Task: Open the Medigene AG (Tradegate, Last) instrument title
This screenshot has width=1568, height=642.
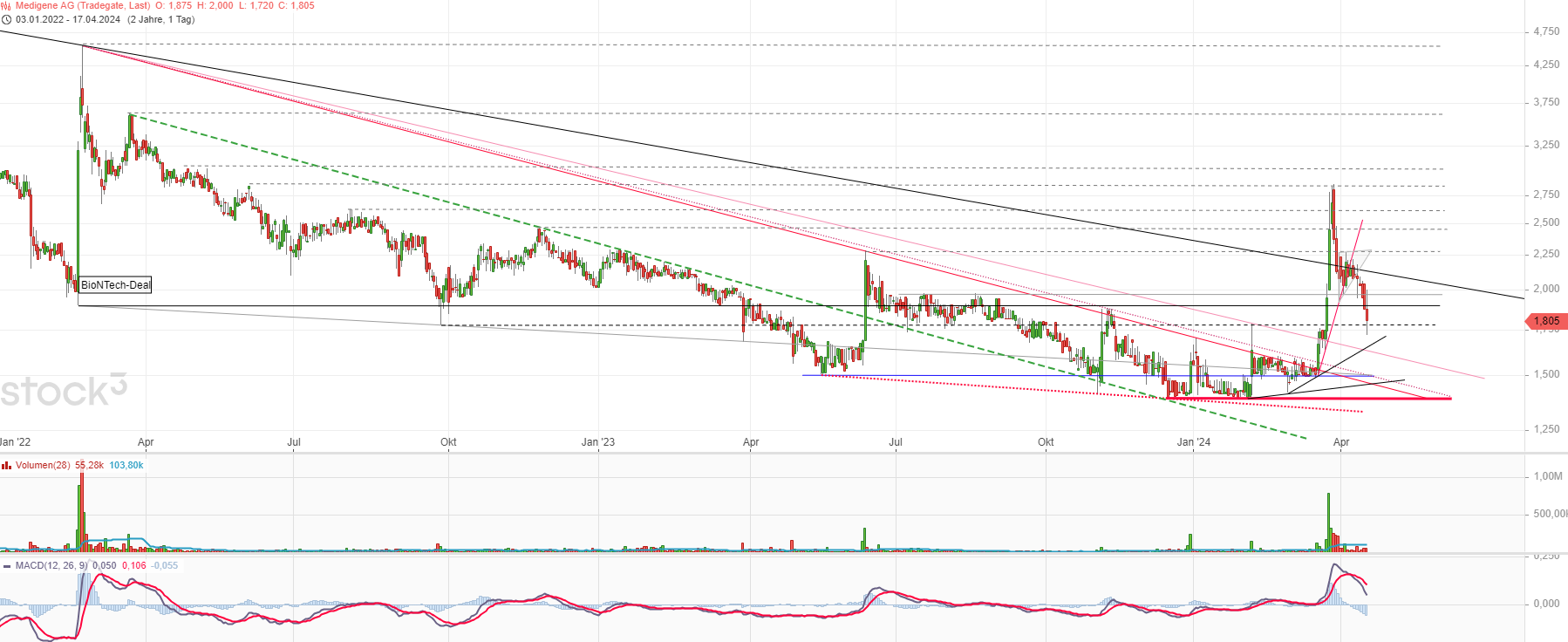Action: [83, 5]
